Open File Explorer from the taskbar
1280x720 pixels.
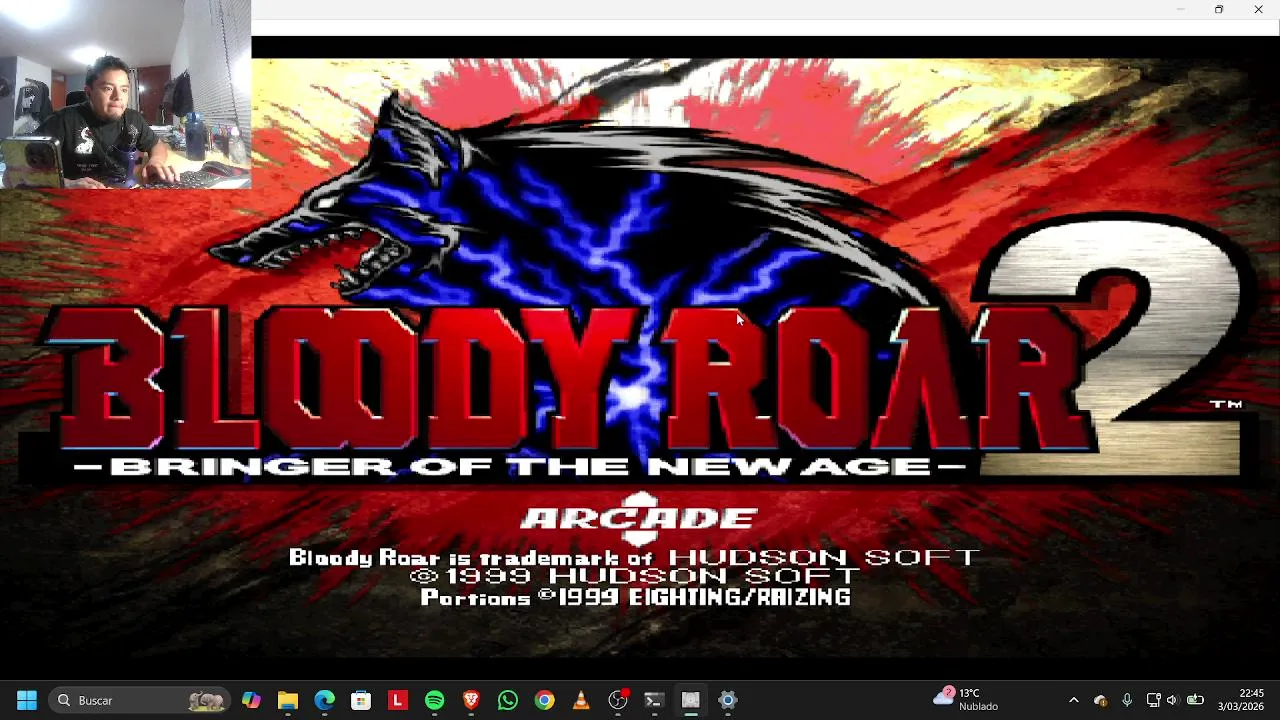click(x=288, y=700)
